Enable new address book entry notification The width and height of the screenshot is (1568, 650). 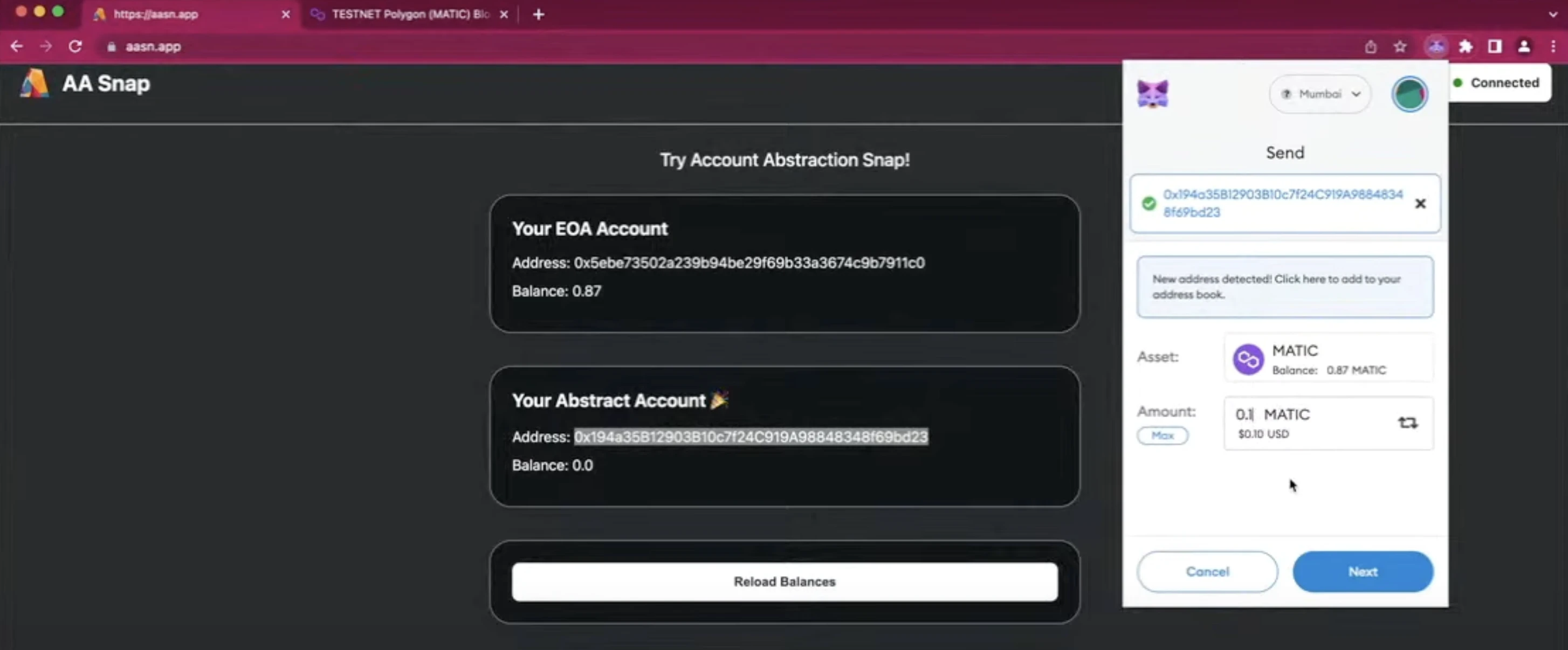1284,286
